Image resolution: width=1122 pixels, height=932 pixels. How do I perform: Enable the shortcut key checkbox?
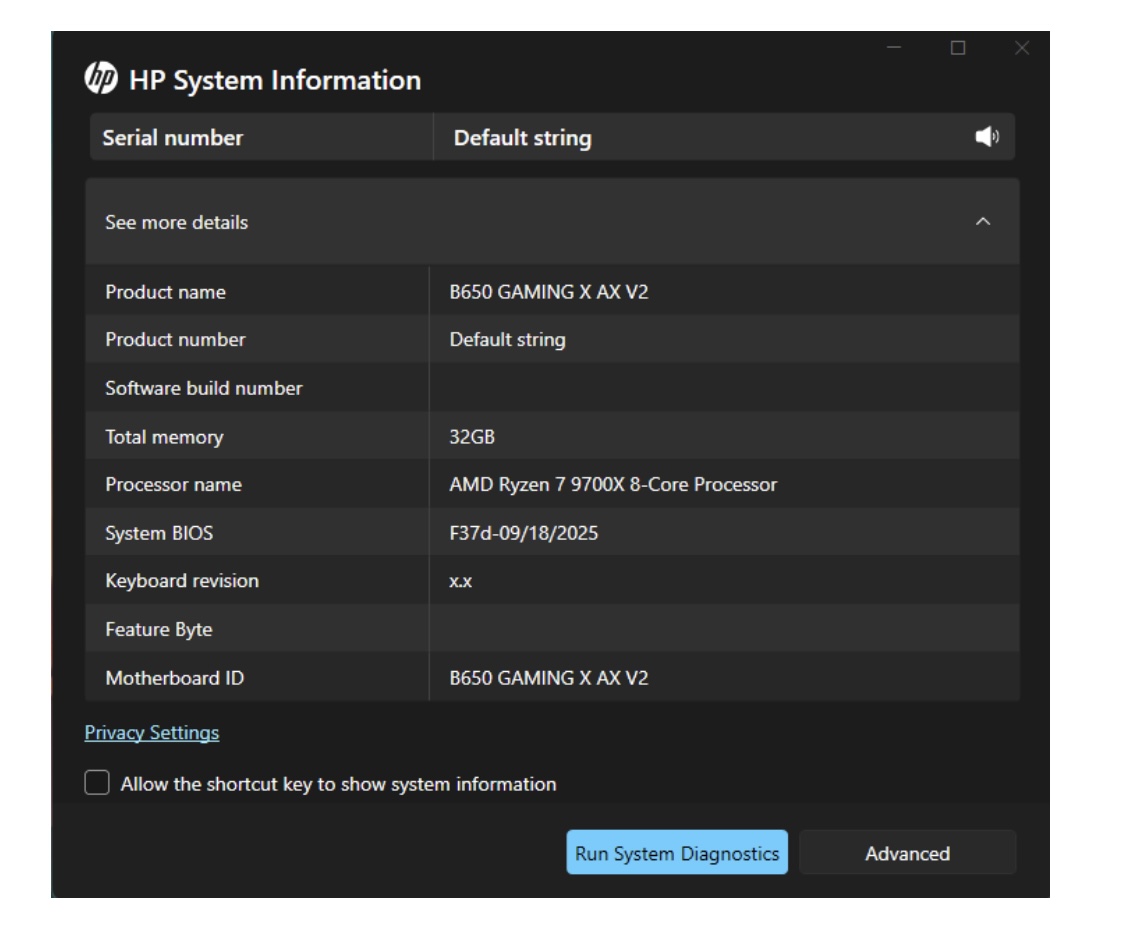[x=97, y=782]
